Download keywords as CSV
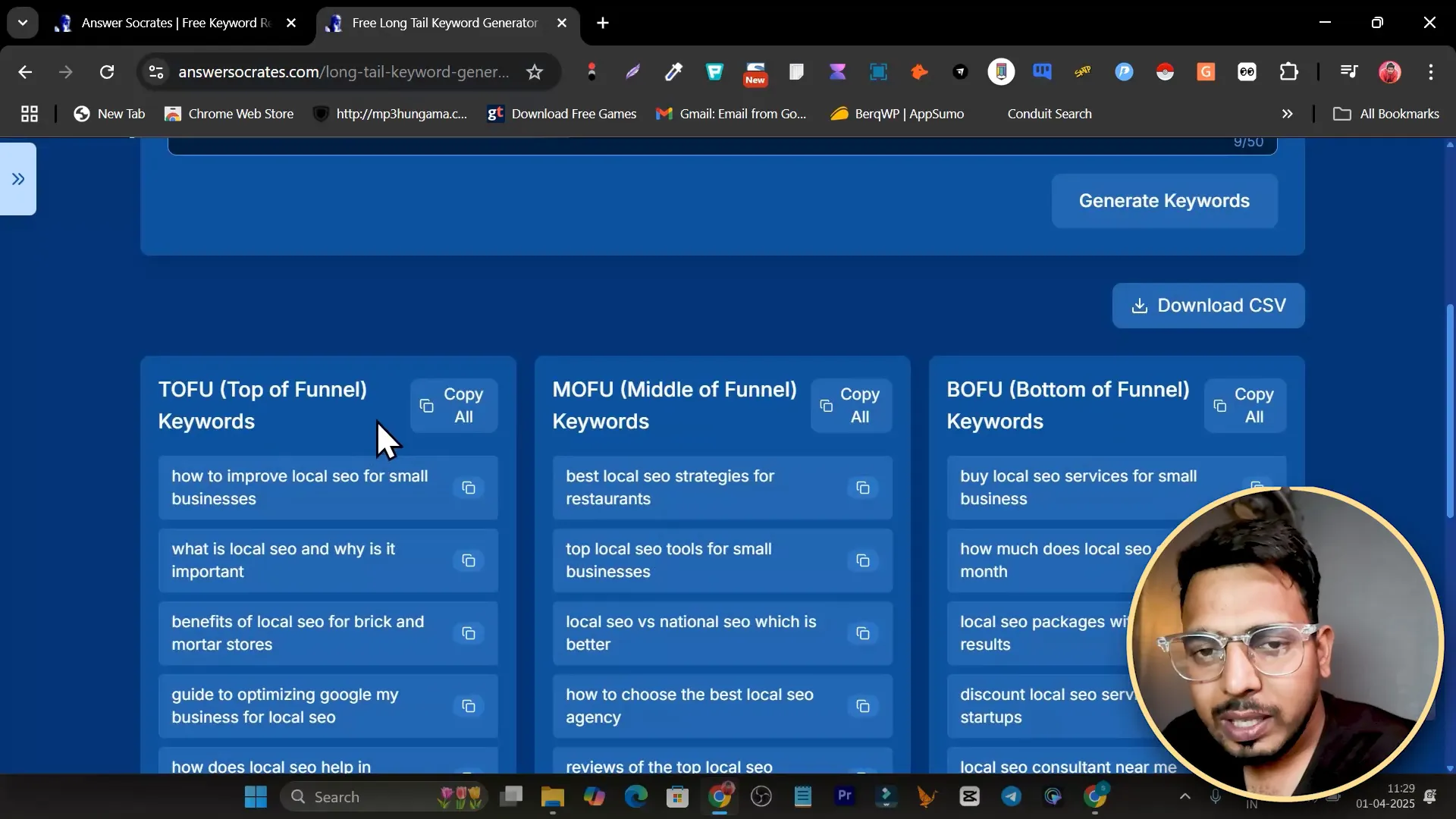 coord(1208,306)
